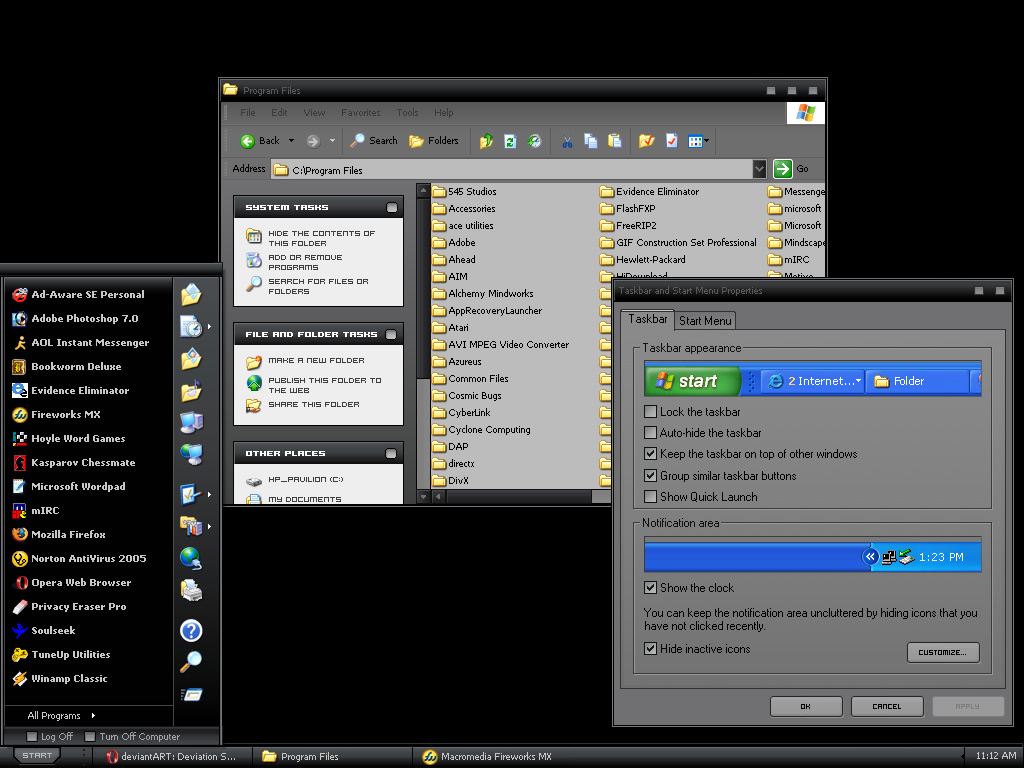Open Help and Support question mark icon
Viewport: 1024px width, 768px height.
click(x=191, y=630)
